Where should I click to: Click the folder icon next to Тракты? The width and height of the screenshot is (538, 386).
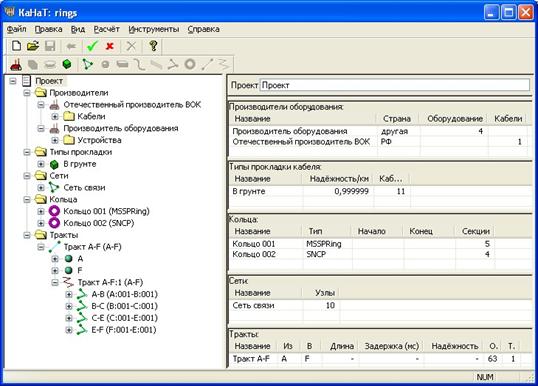click(41, 235)
